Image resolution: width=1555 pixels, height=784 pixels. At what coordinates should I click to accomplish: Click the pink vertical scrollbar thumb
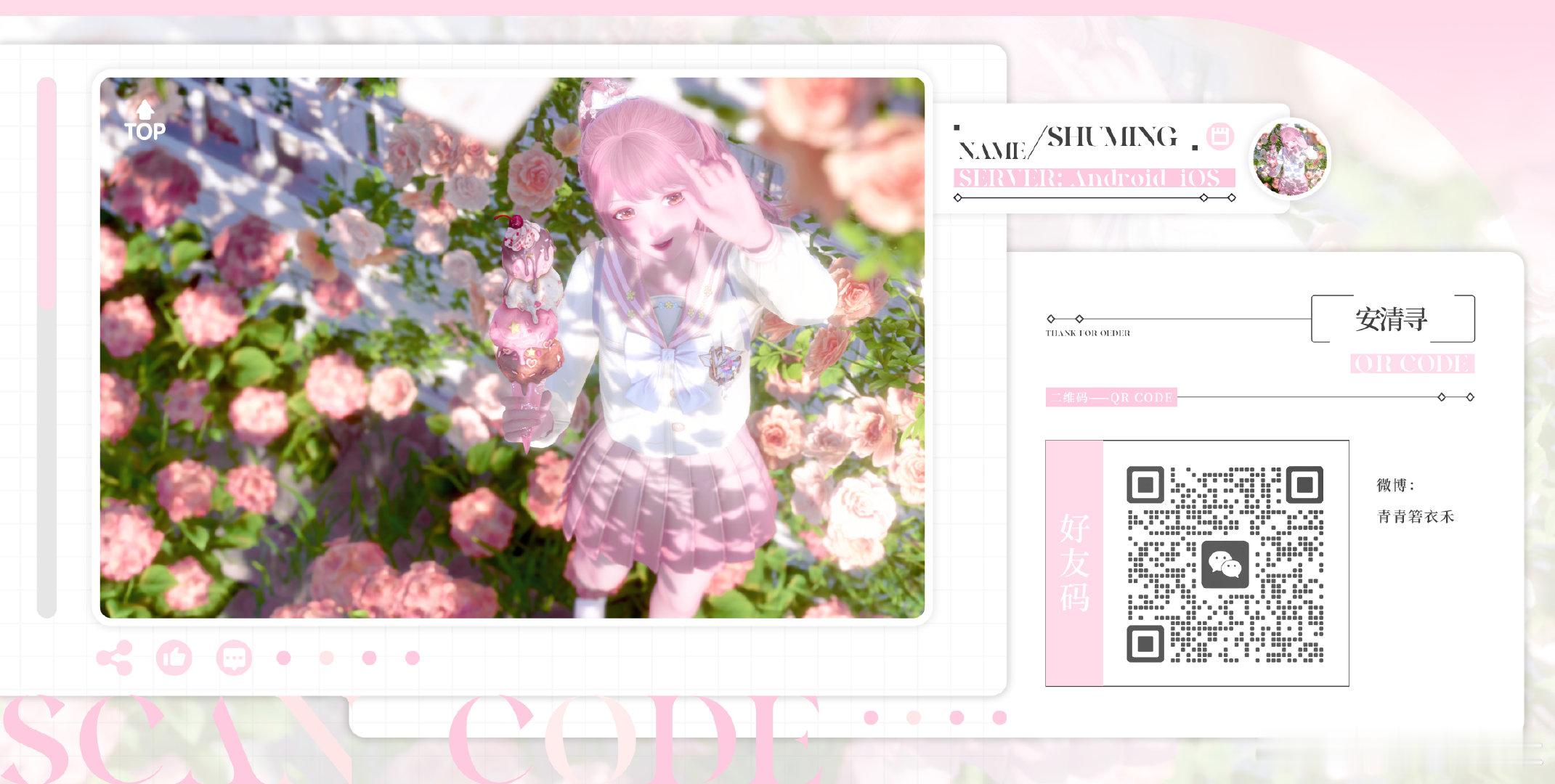[x=46, y=192]
